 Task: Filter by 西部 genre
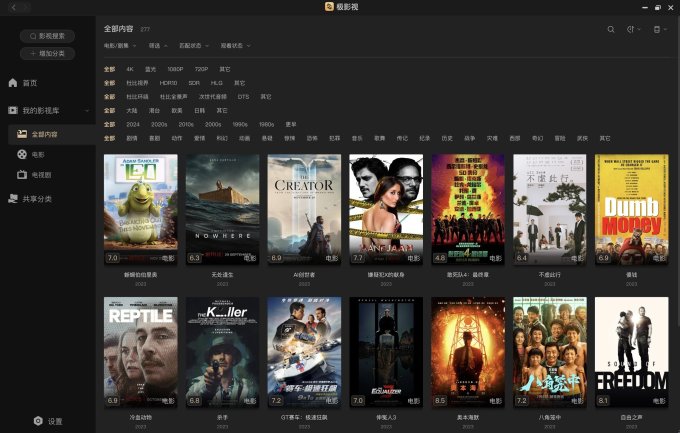pyautogui.click(x=515, y=138)
